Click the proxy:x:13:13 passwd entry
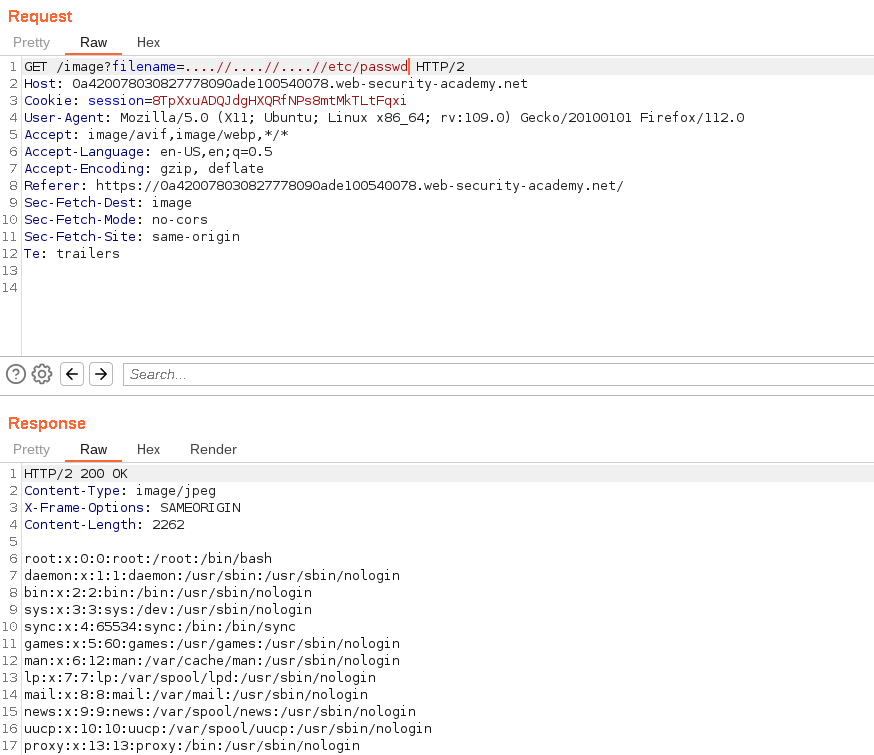This screenshot has width=874, height=755. click(x=192, y=746)
